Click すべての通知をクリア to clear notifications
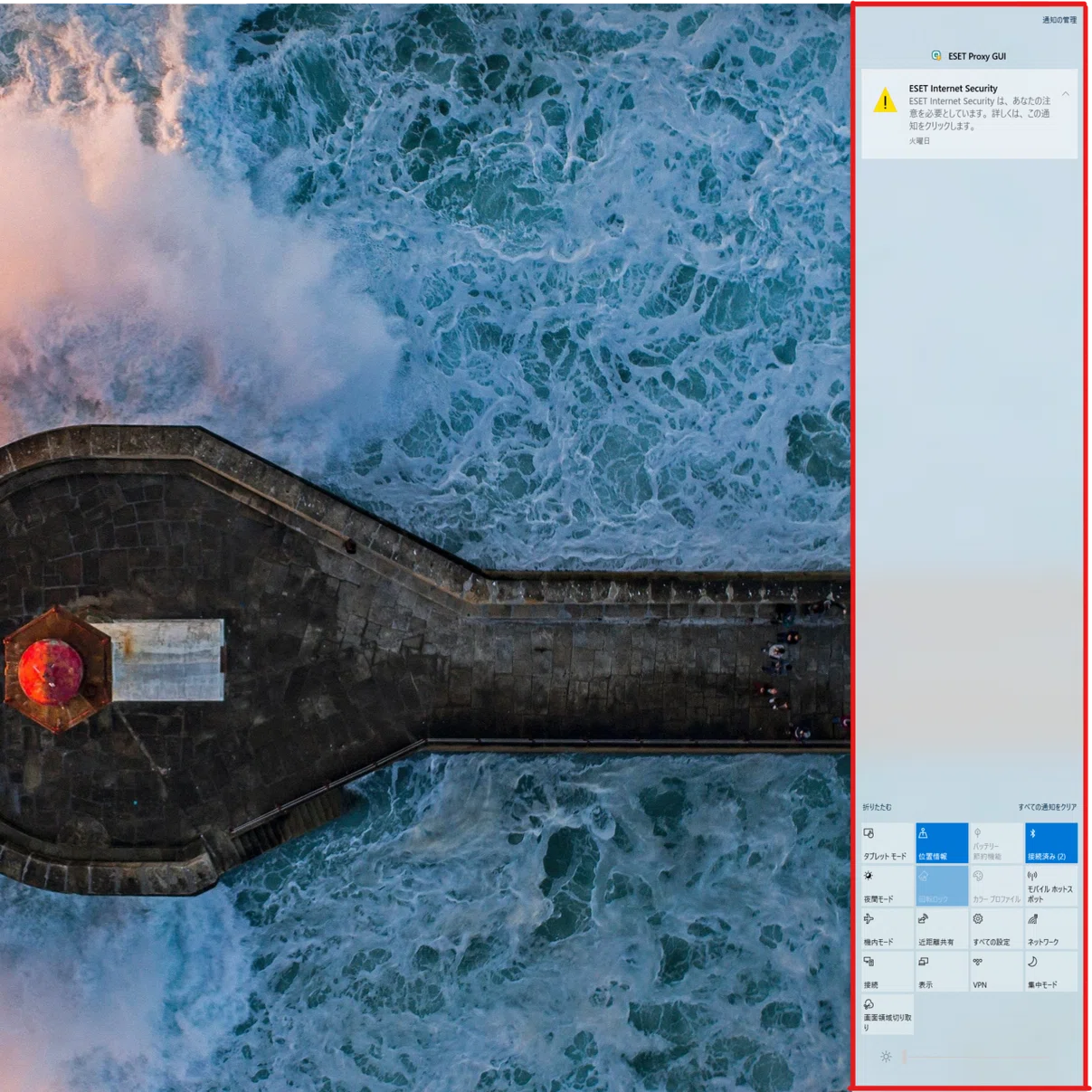 [1047, 807]
